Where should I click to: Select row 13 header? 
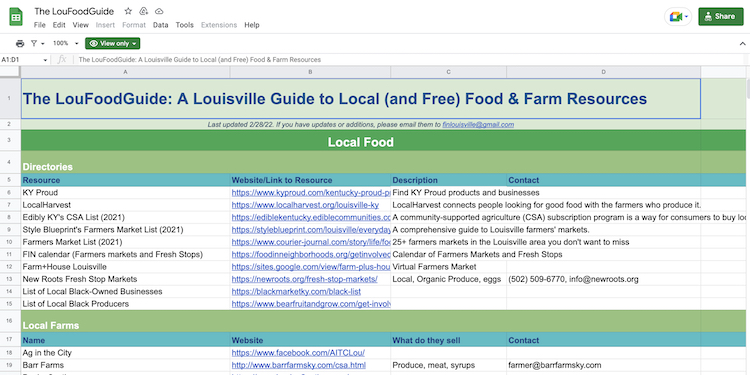click(10, 279)
